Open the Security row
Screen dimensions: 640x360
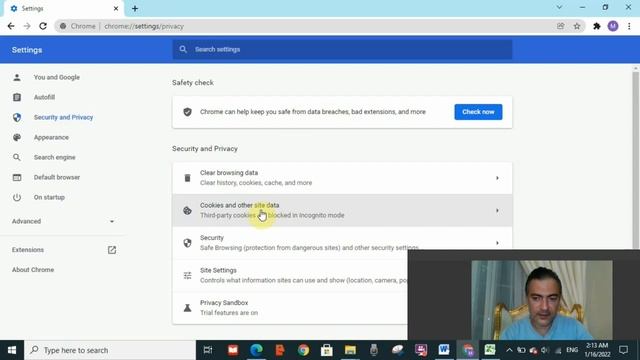pos(342,243)
